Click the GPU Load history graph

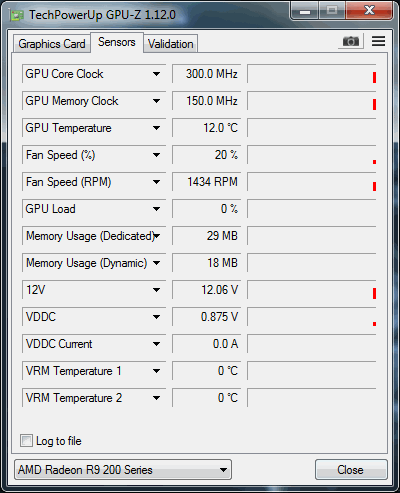click(312, 209)
